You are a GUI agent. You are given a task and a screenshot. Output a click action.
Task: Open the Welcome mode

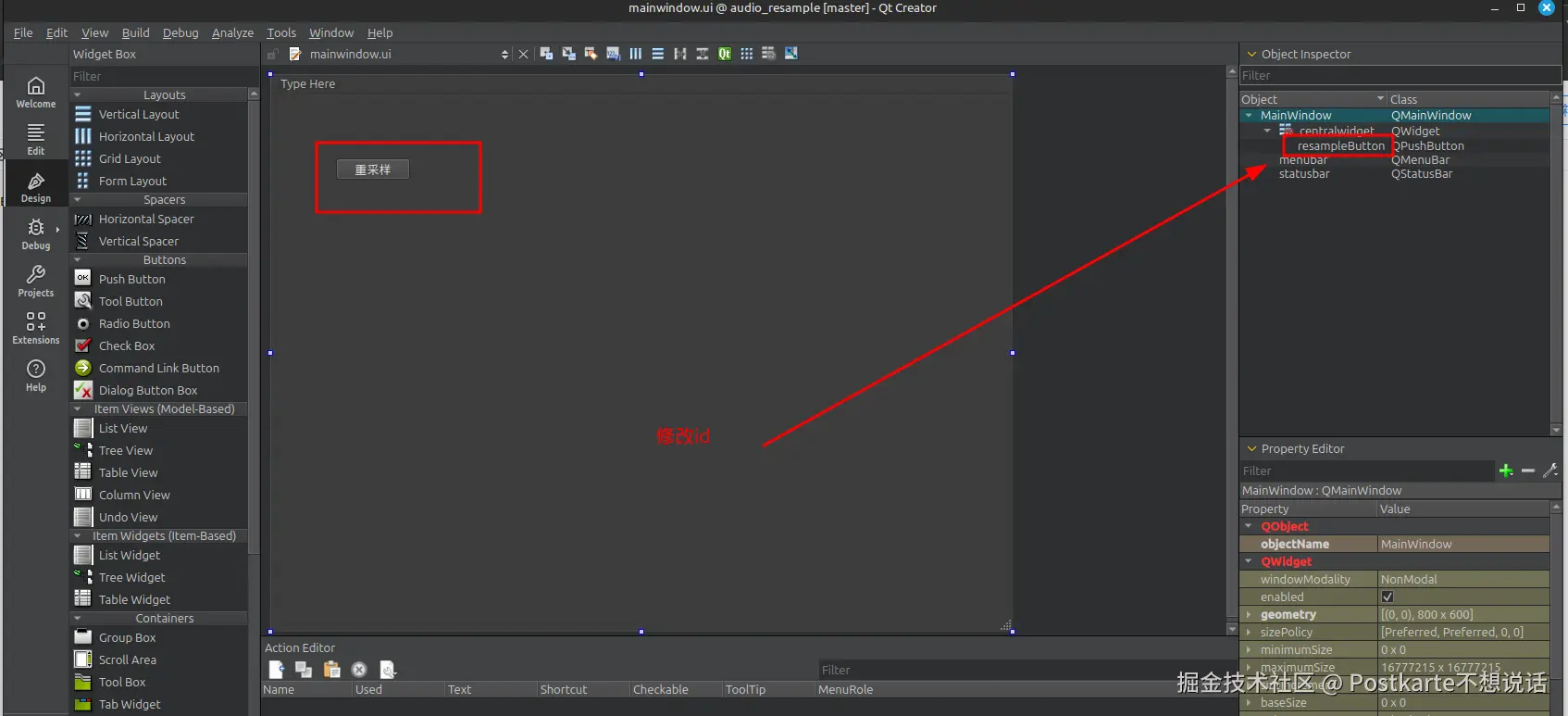point(35,93)
